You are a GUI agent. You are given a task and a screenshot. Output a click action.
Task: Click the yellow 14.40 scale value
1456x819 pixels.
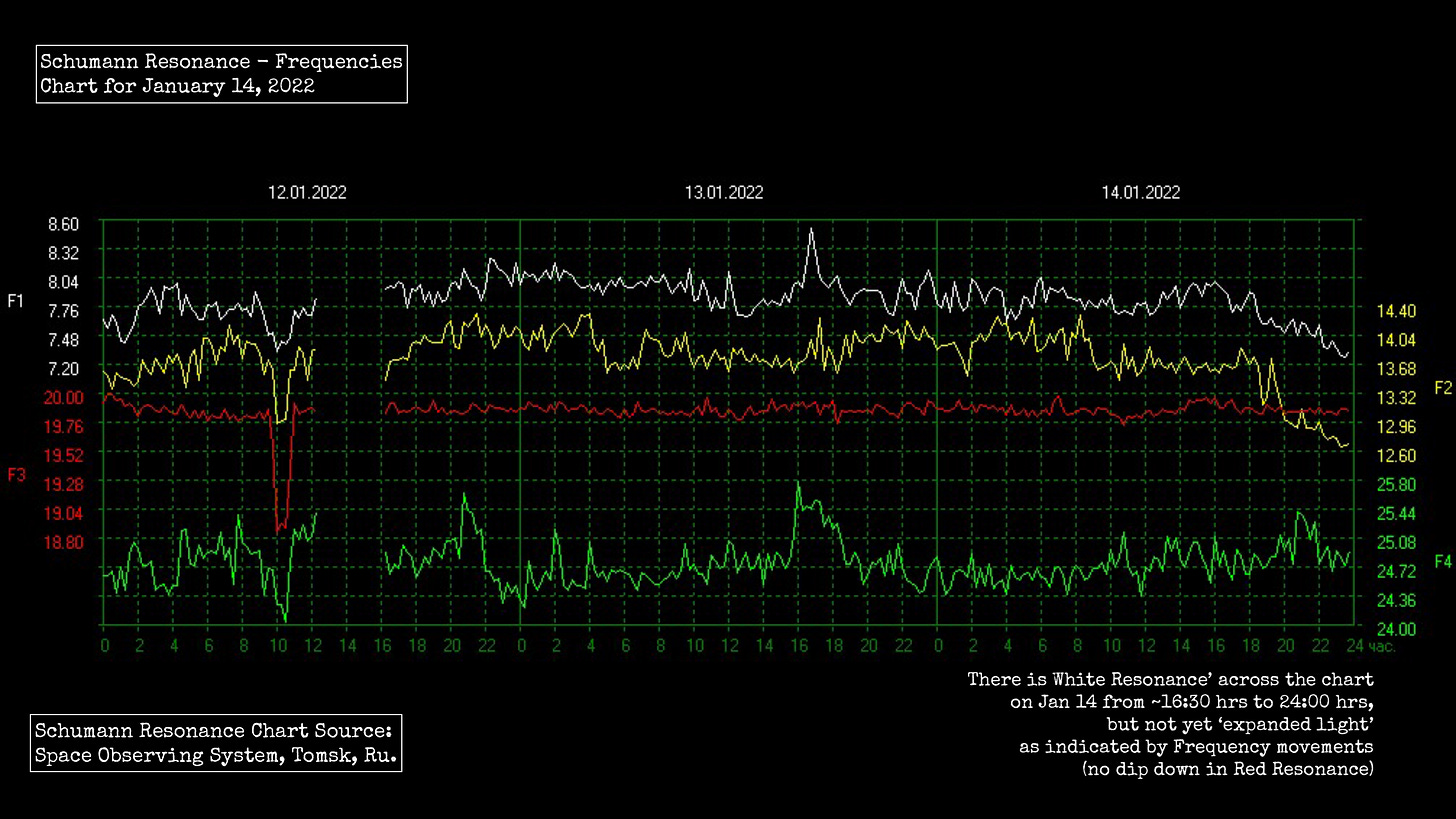[x=1396, y=311]
